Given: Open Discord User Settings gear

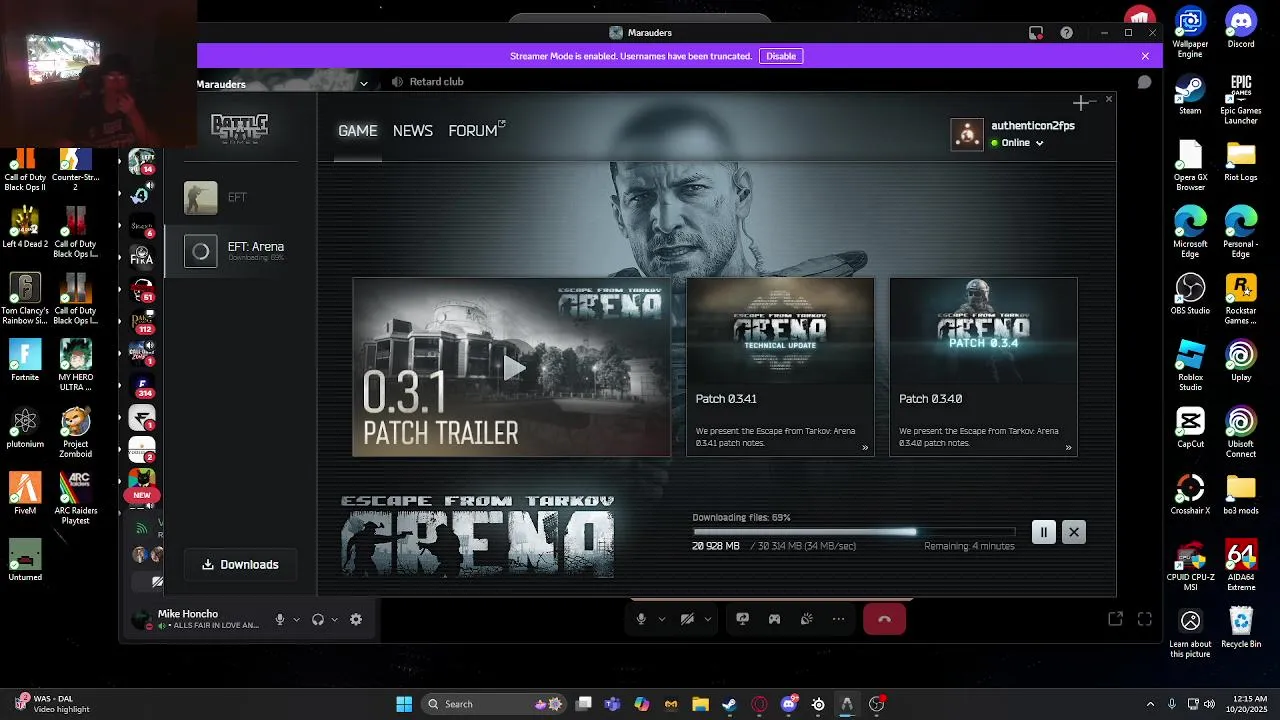Looking at the screenshot, I should coord(356,619).
